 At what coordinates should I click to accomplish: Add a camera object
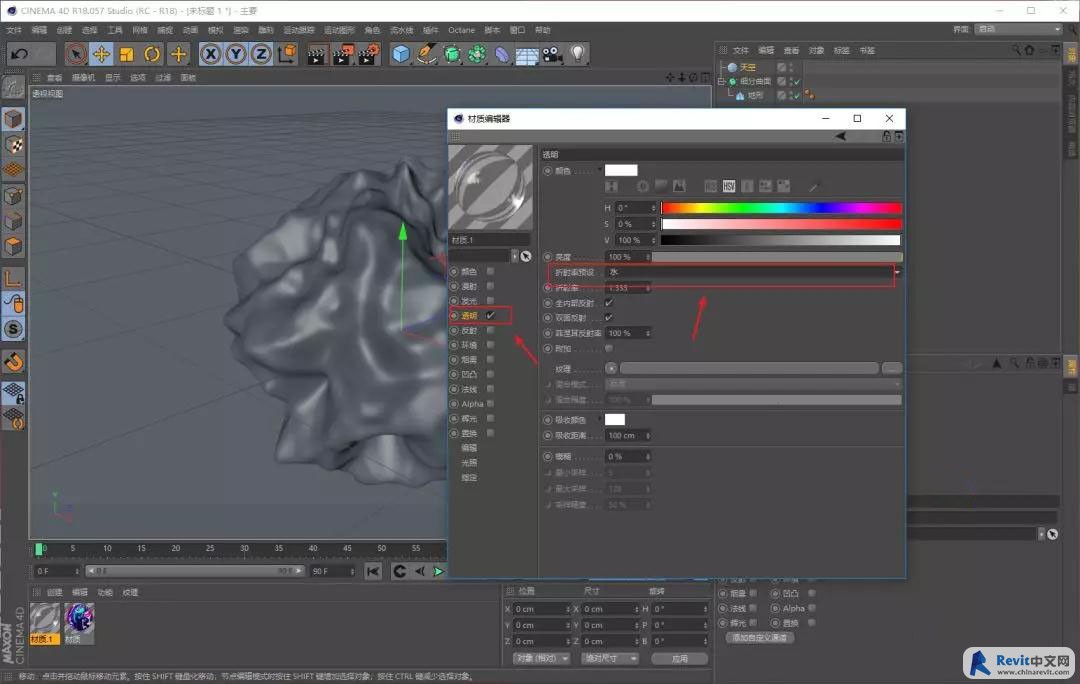552,54
